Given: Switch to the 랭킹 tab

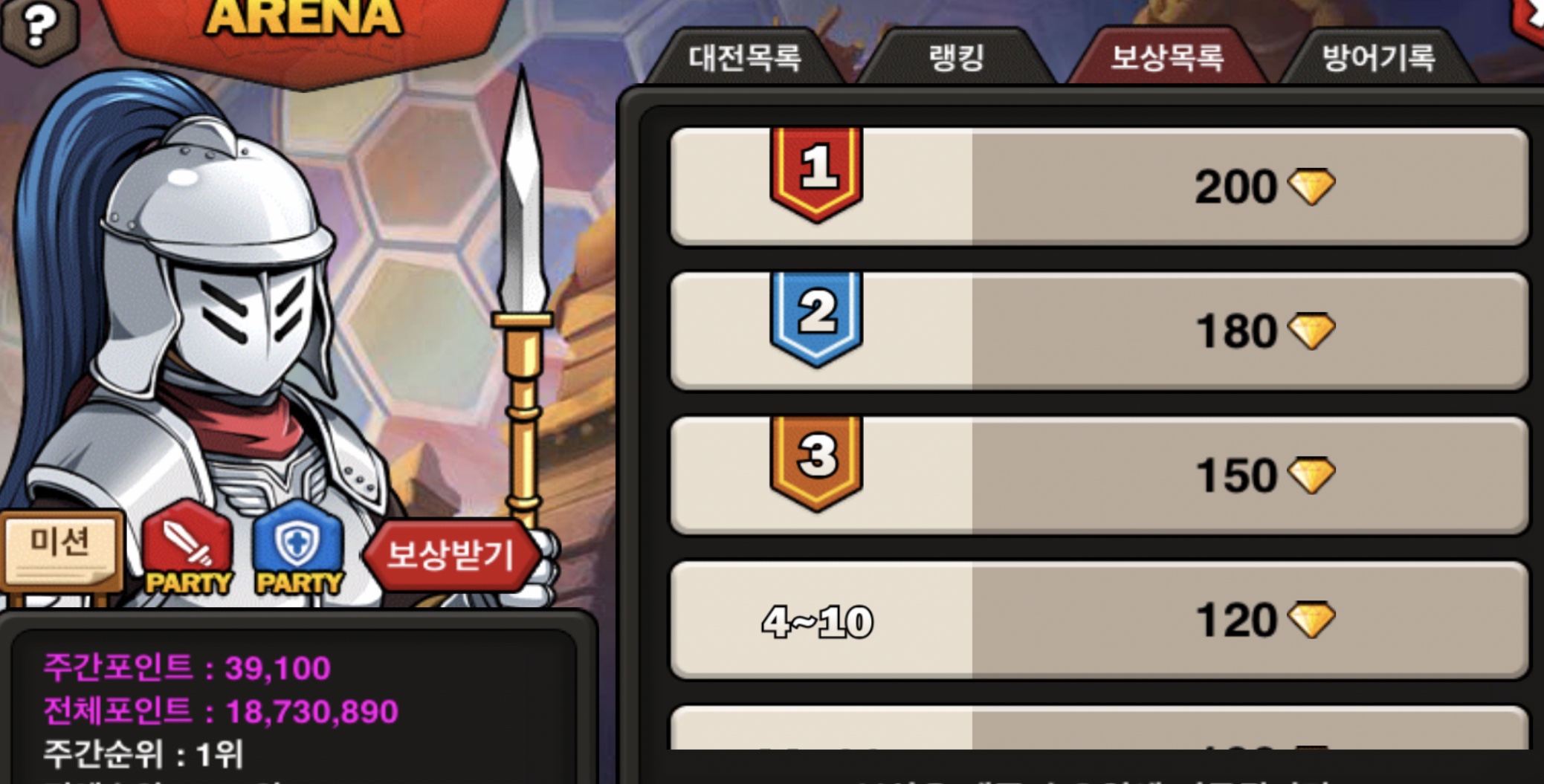Looking at the screenshot, I should coord(956,57).
